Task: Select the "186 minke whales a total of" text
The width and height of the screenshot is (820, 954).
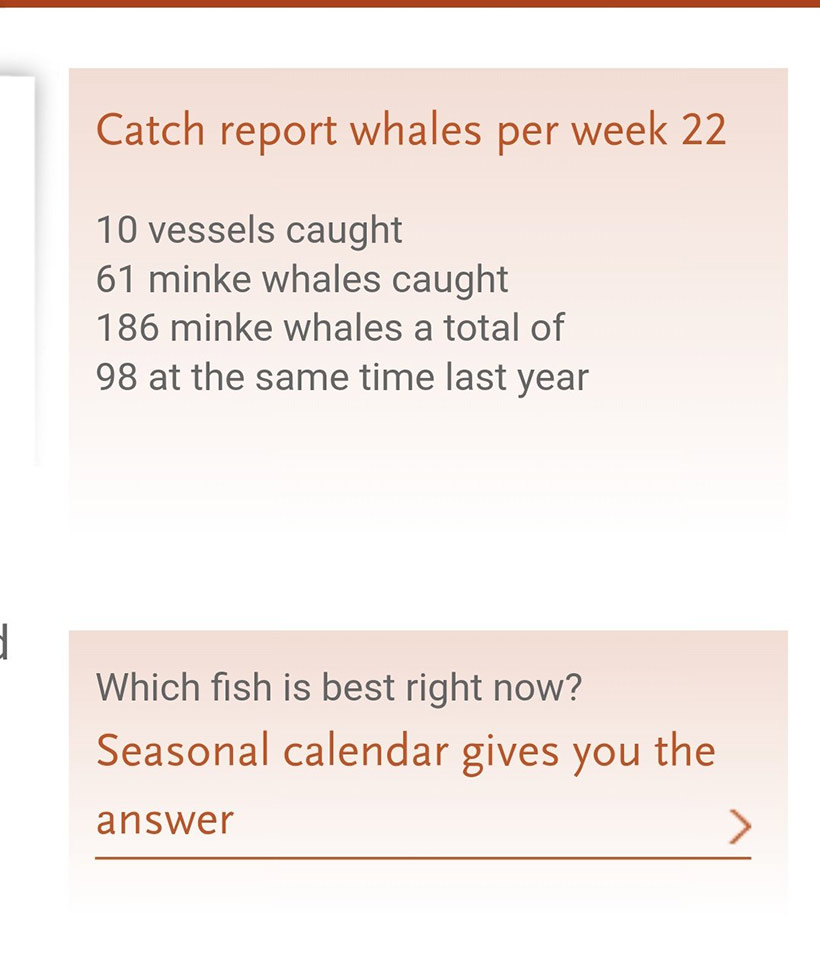Action: pos(330,329)
